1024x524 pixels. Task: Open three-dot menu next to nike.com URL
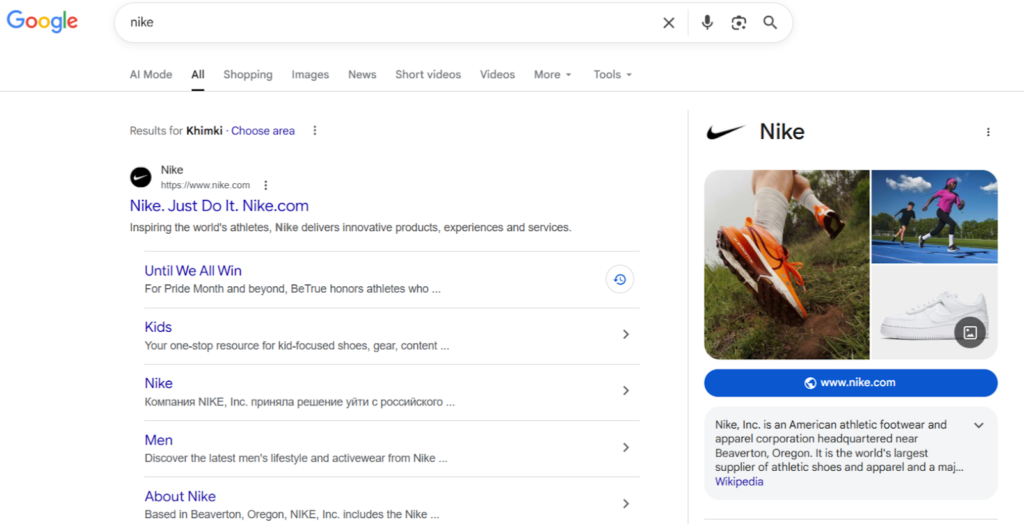coord(266,185)
